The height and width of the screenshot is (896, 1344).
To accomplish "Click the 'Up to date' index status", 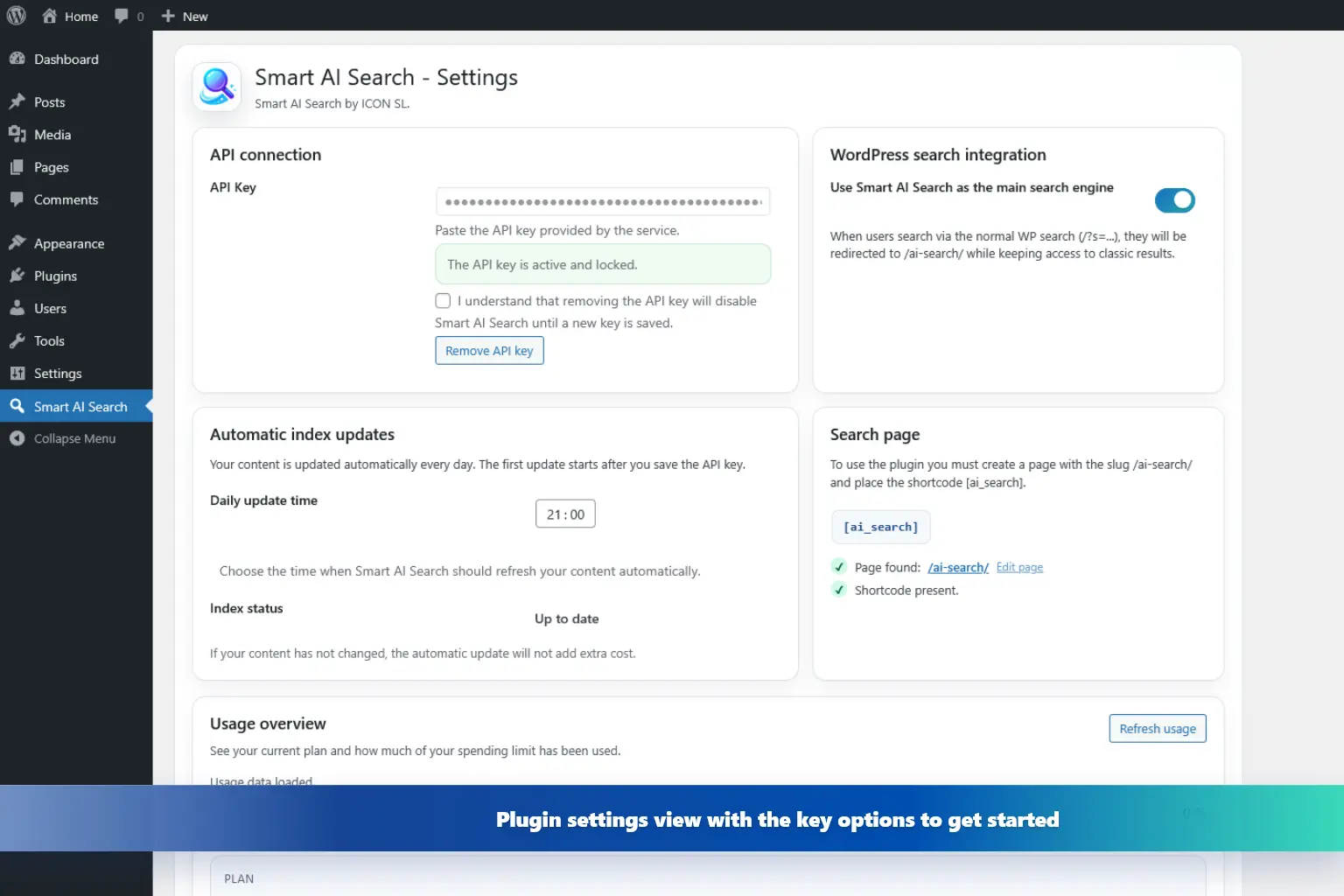I will coord(567,619).
